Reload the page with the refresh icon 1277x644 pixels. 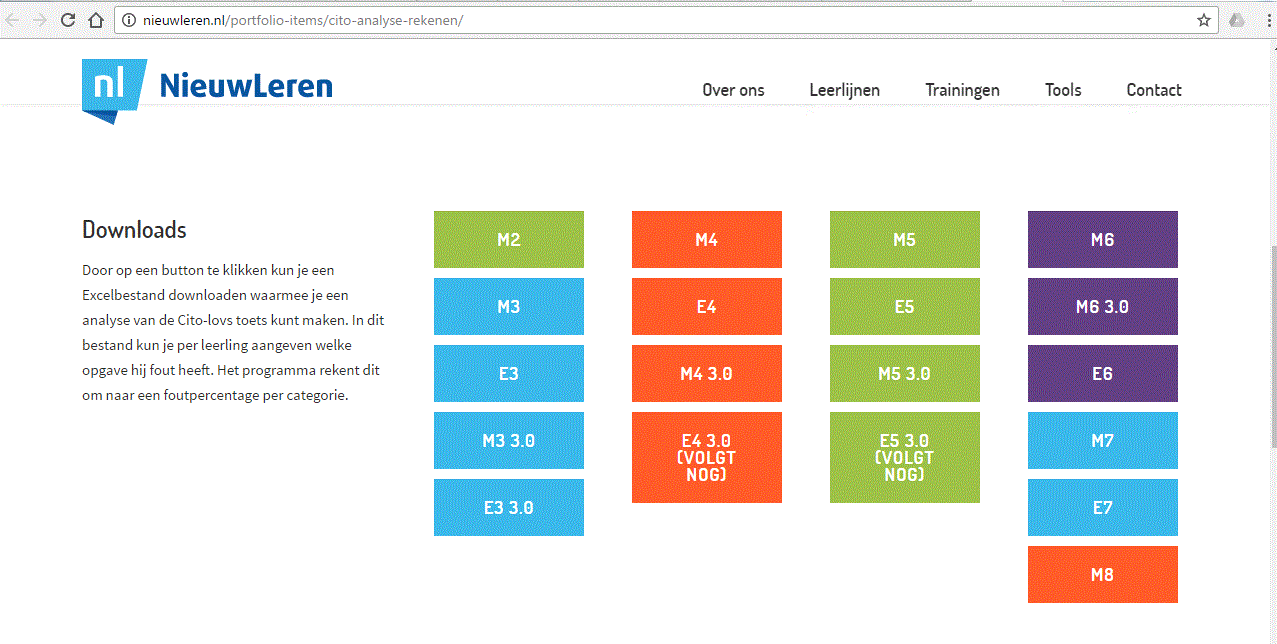[x=68, y=20]
